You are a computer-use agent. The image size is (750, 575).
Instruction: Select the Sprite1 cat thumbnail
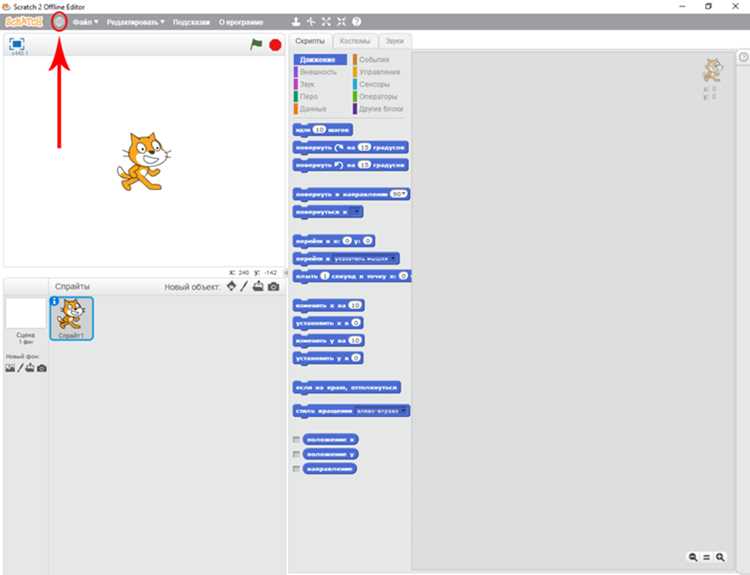point(71,319)
